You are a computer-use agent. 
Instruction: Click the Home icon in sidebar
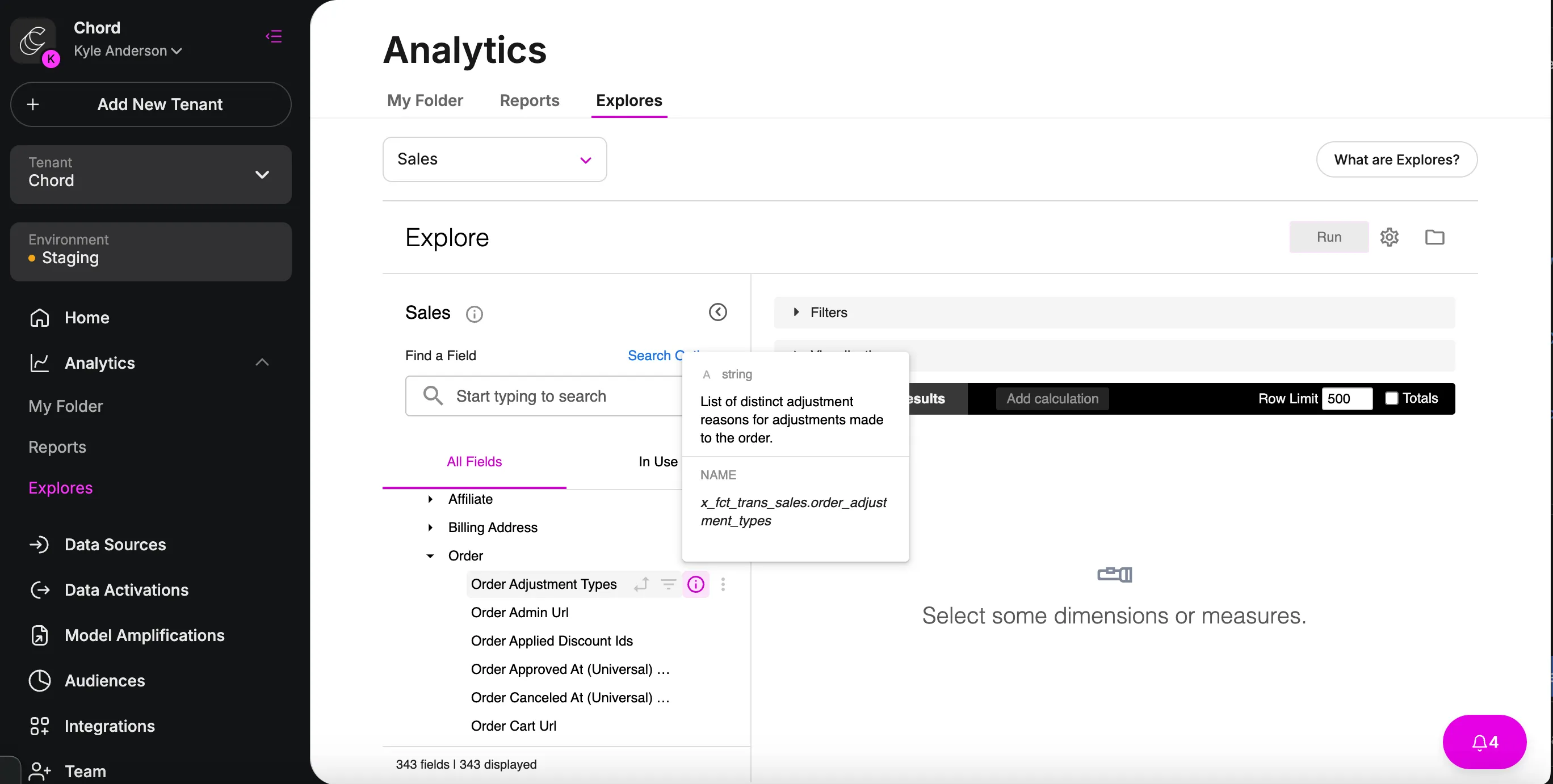[x=40, y=318]
